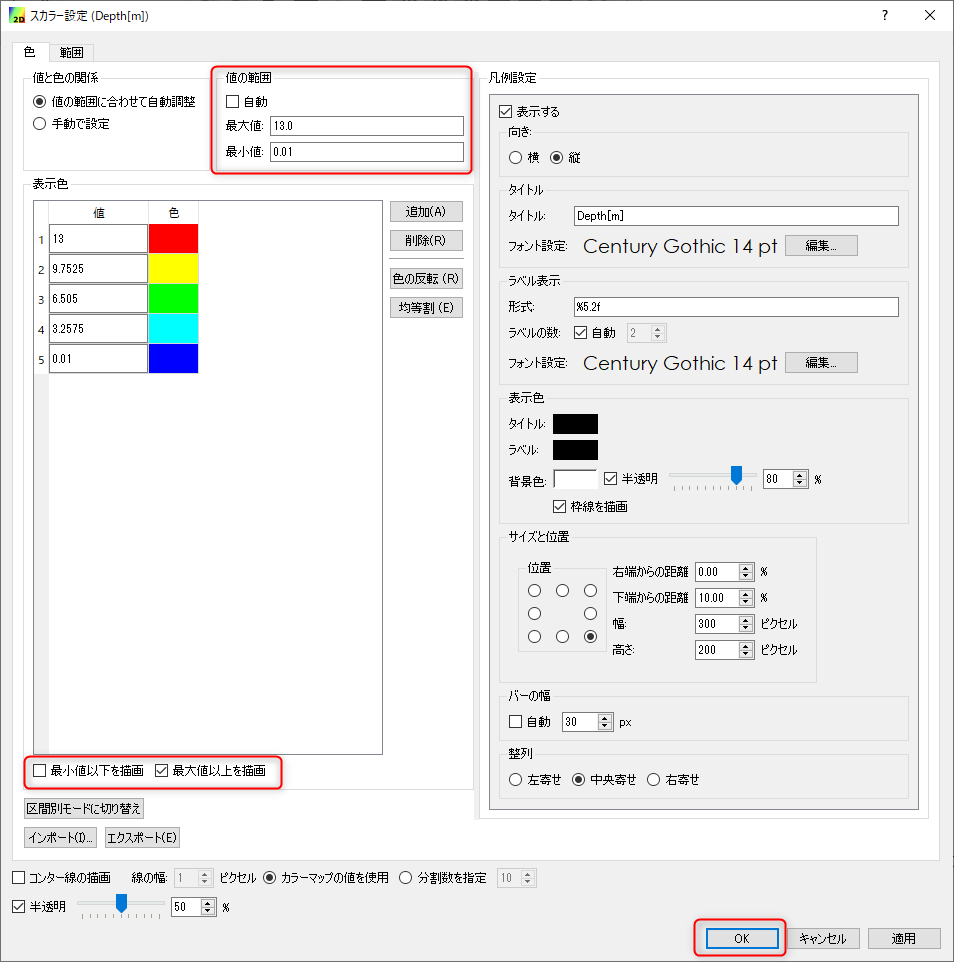This screenshot has width=954, height=962.
Task: Select 左寄せ alignment radio button
Action: point(515,780)
